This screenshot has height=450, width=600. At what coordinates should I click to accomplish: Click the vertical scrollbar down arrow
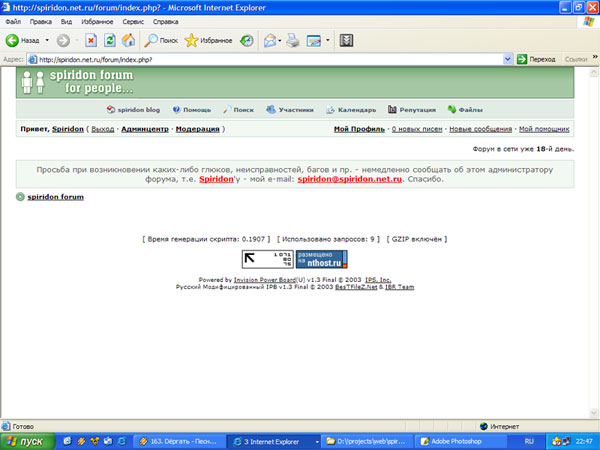pyautogui.click(x=594, y=413)
